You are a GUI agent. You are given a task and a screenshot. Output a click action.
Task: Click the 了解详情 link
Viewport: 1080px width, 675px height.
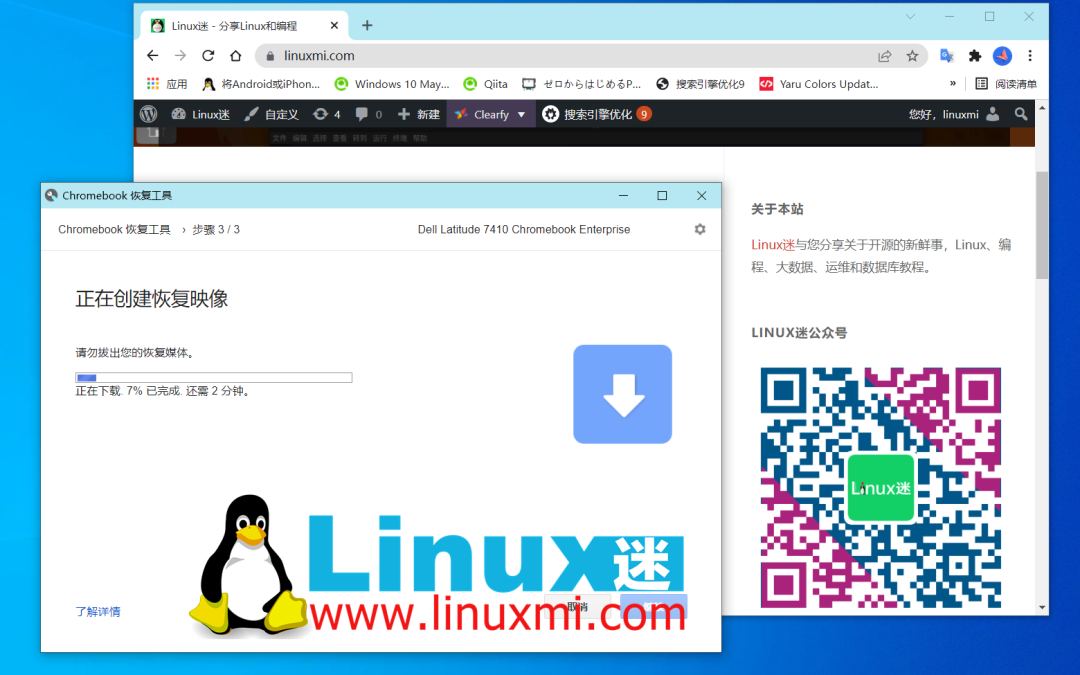pos(98,611)
